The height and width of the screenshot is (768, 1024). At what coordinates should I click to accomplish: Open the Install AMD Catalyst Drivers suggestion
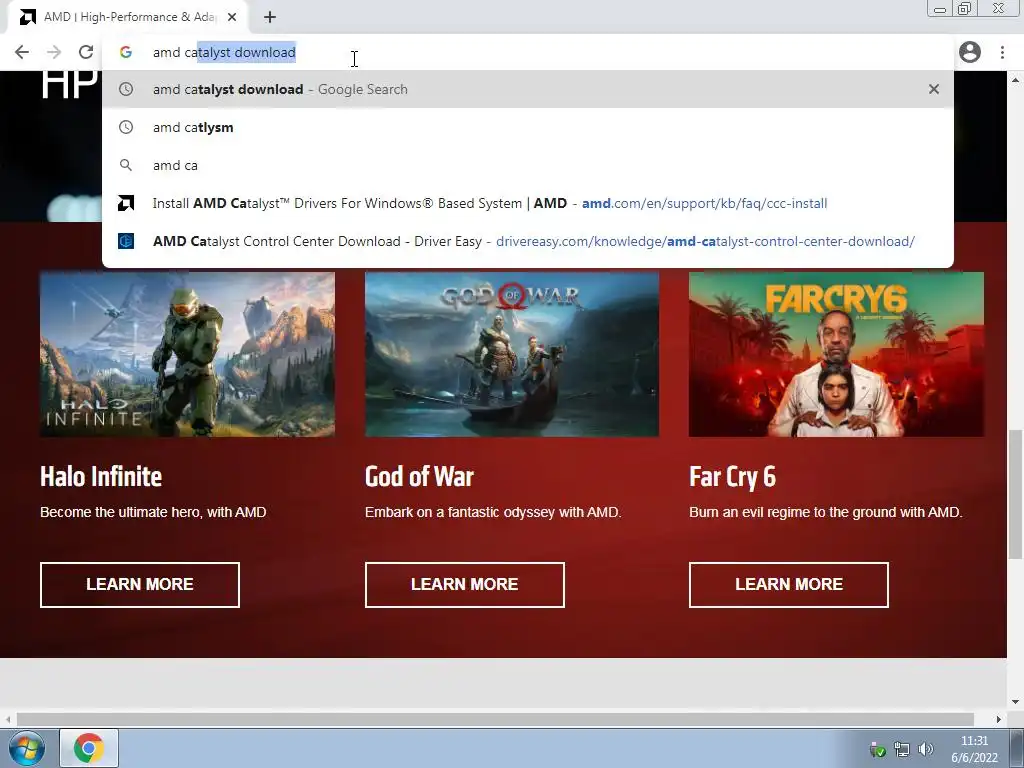click(x=528, y=203)
